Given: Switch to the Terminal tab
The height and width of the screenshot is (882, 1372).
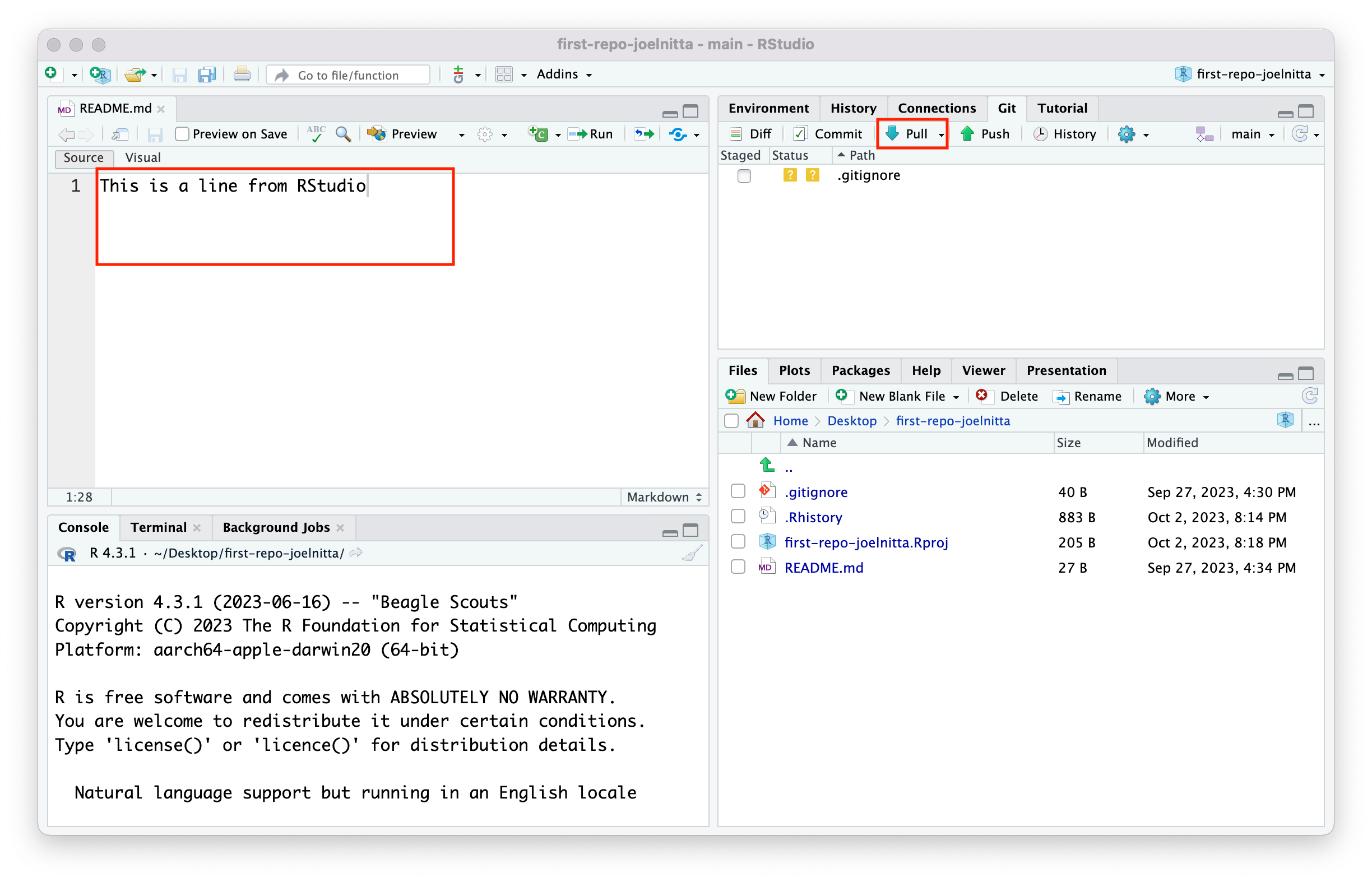Looking at the screenshot, I should pos(158,527).
